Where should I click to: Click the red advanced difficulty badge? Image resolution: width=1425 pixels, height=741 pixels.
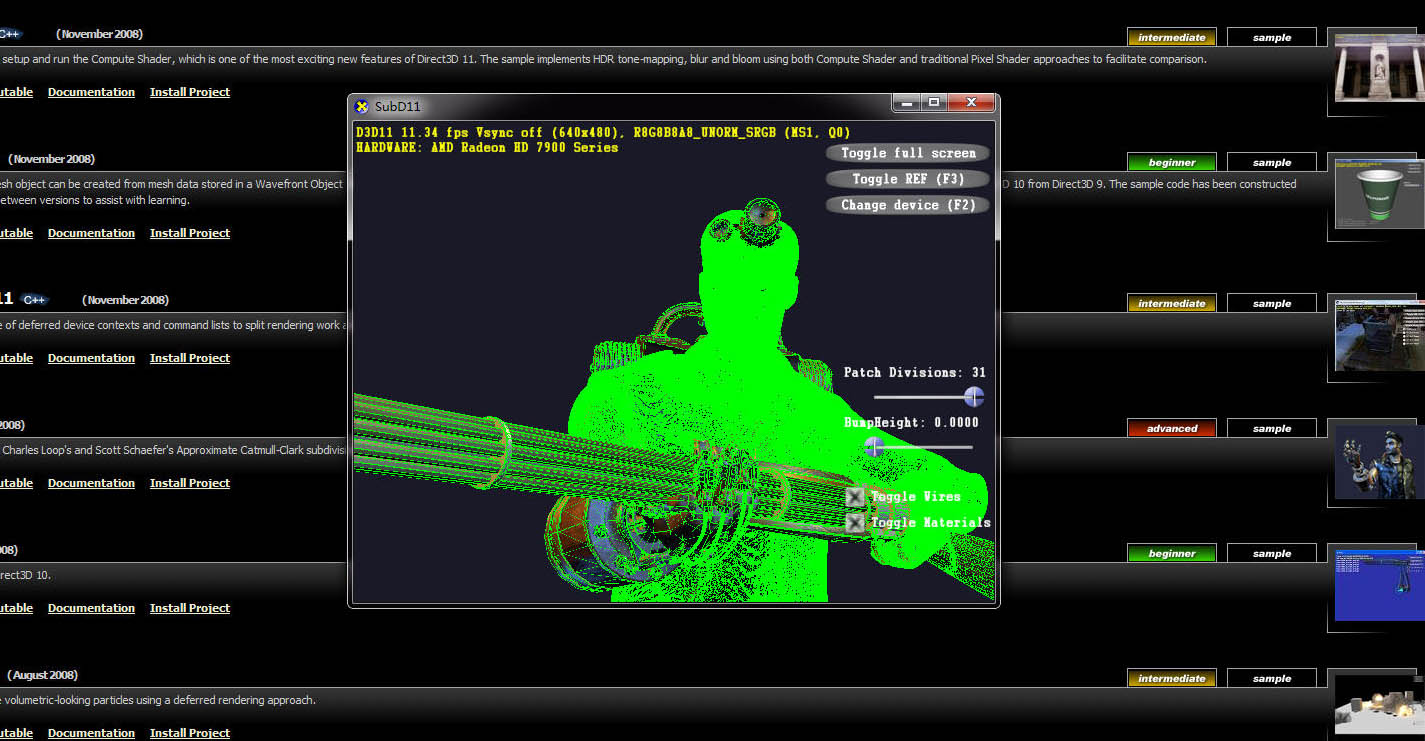click(1171, 429)
